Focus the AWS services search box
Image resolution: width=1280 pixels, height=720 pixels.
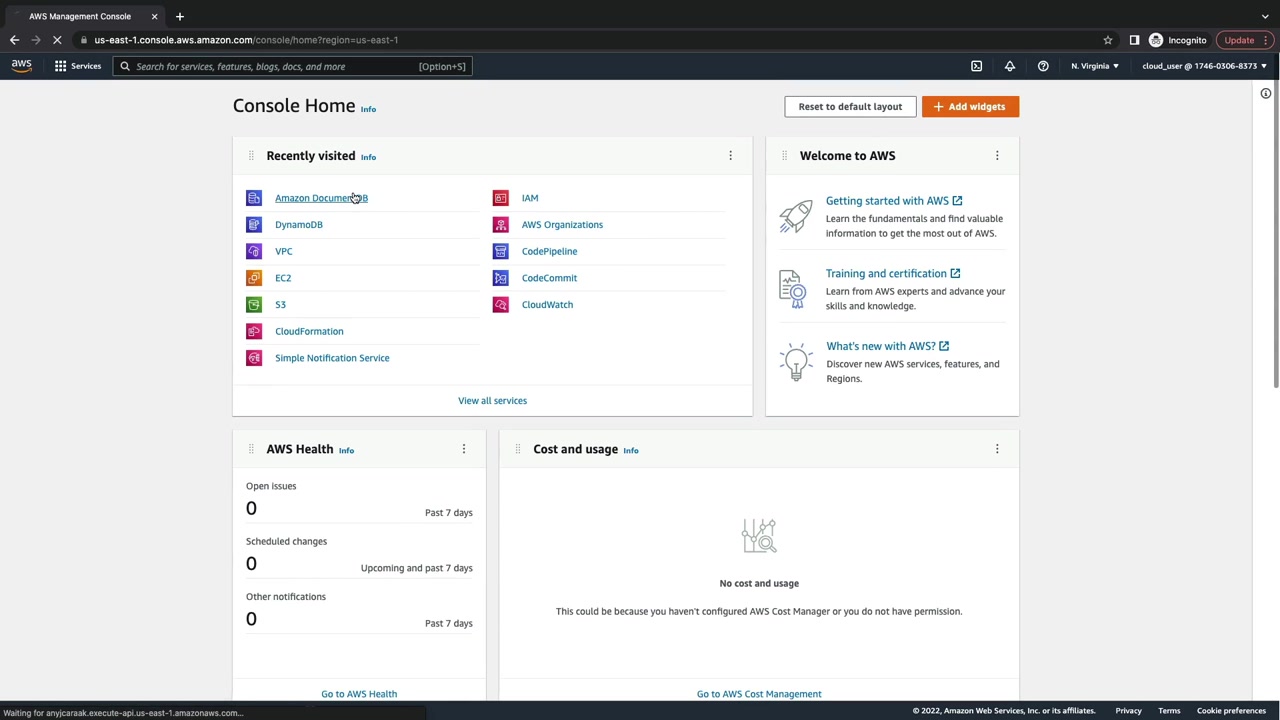coord(292,66)
